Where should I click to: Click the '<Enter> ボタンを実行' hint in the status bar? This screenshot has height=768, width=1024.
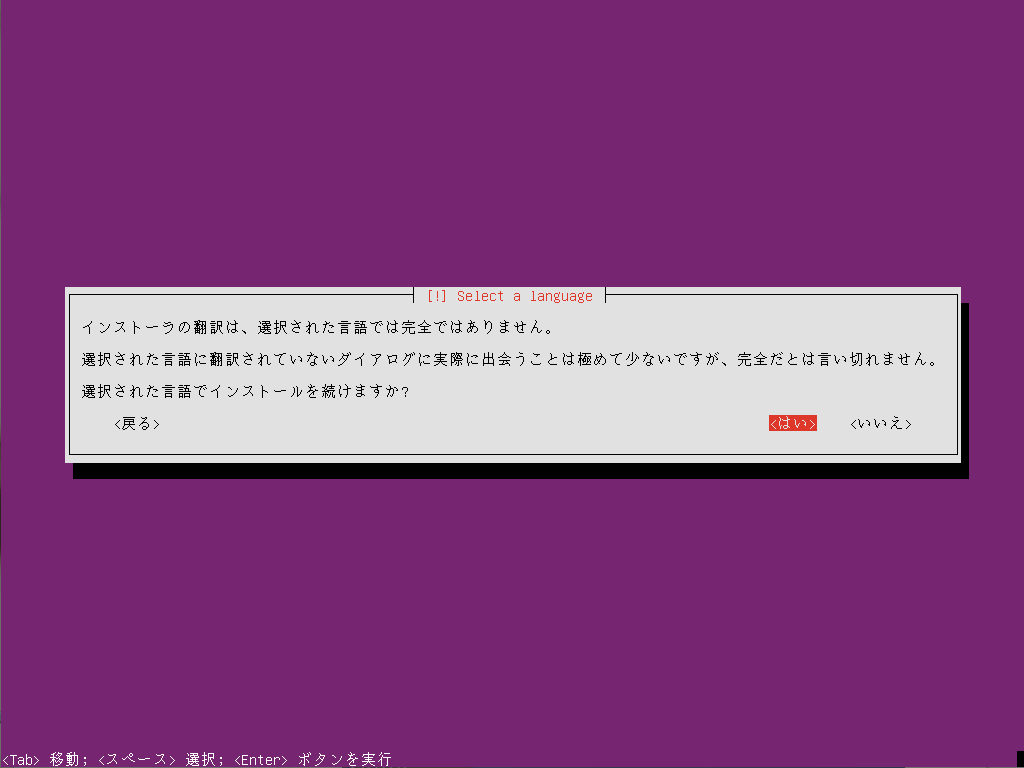pyautogui.click(x=312, y=760)
